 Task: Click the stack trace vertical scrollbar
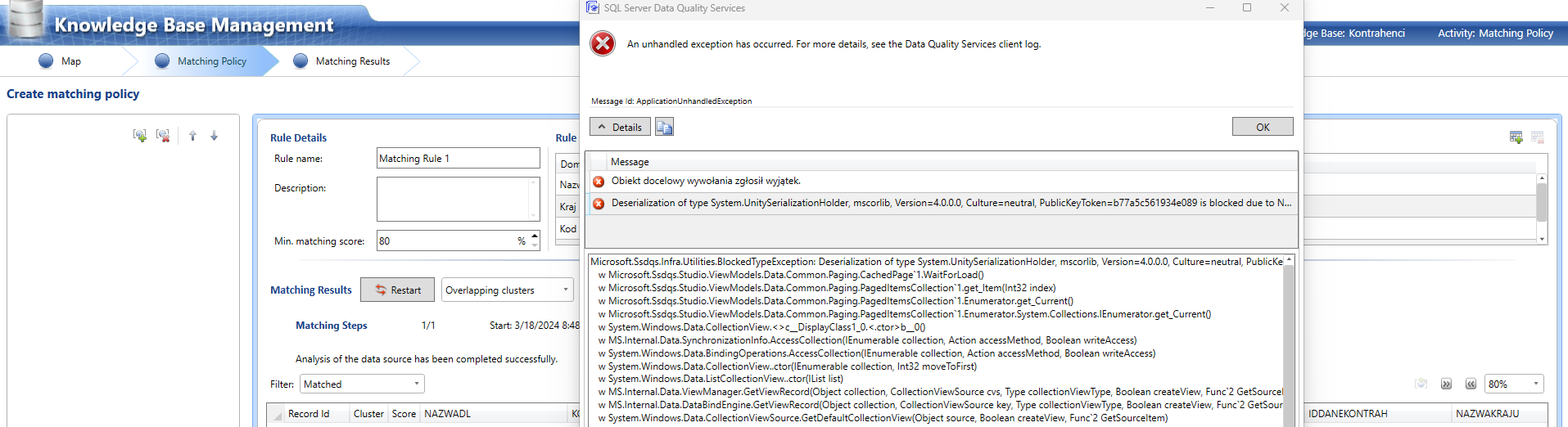coord(1289,339)
